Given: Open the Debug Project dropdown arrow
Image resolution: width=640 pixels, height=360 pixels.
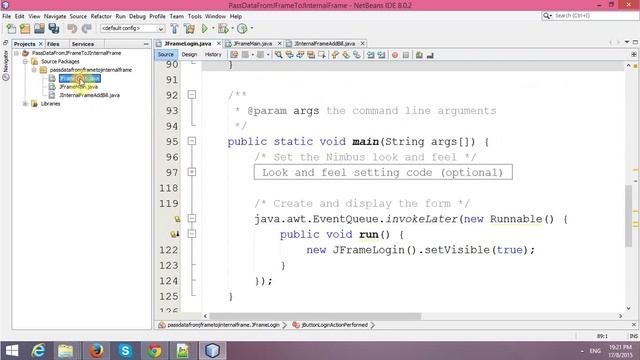Looking at the screenshot, I should [232, 29].
